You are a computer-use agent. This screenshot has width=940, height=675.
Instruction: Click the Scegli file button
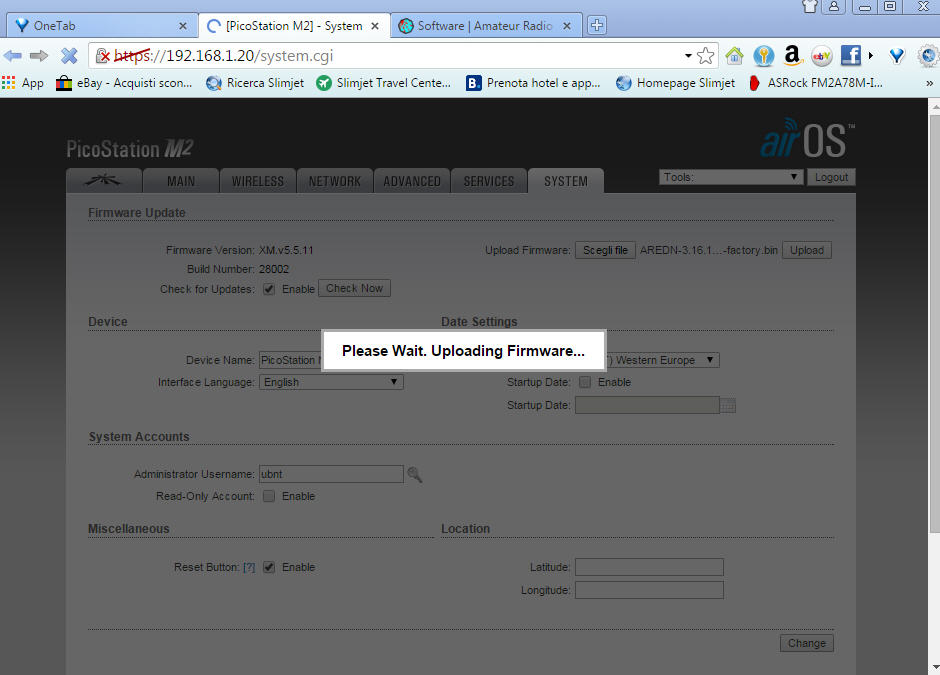pos(605,250)
